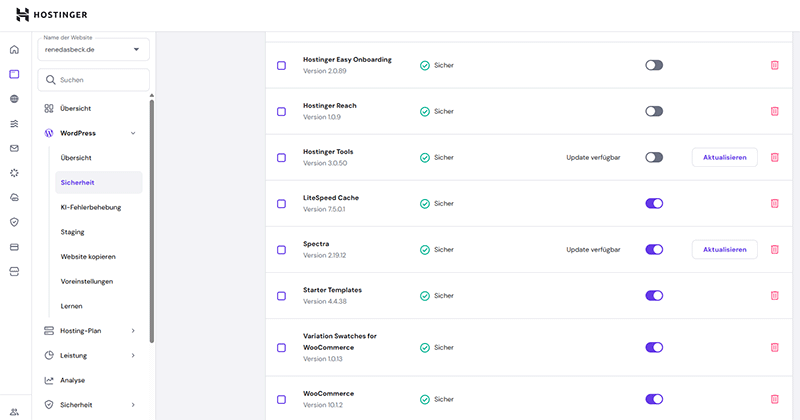Click the search magnifier icon
Image resolution: width=800 pixels, height=420 pixels.
(50, 80)
